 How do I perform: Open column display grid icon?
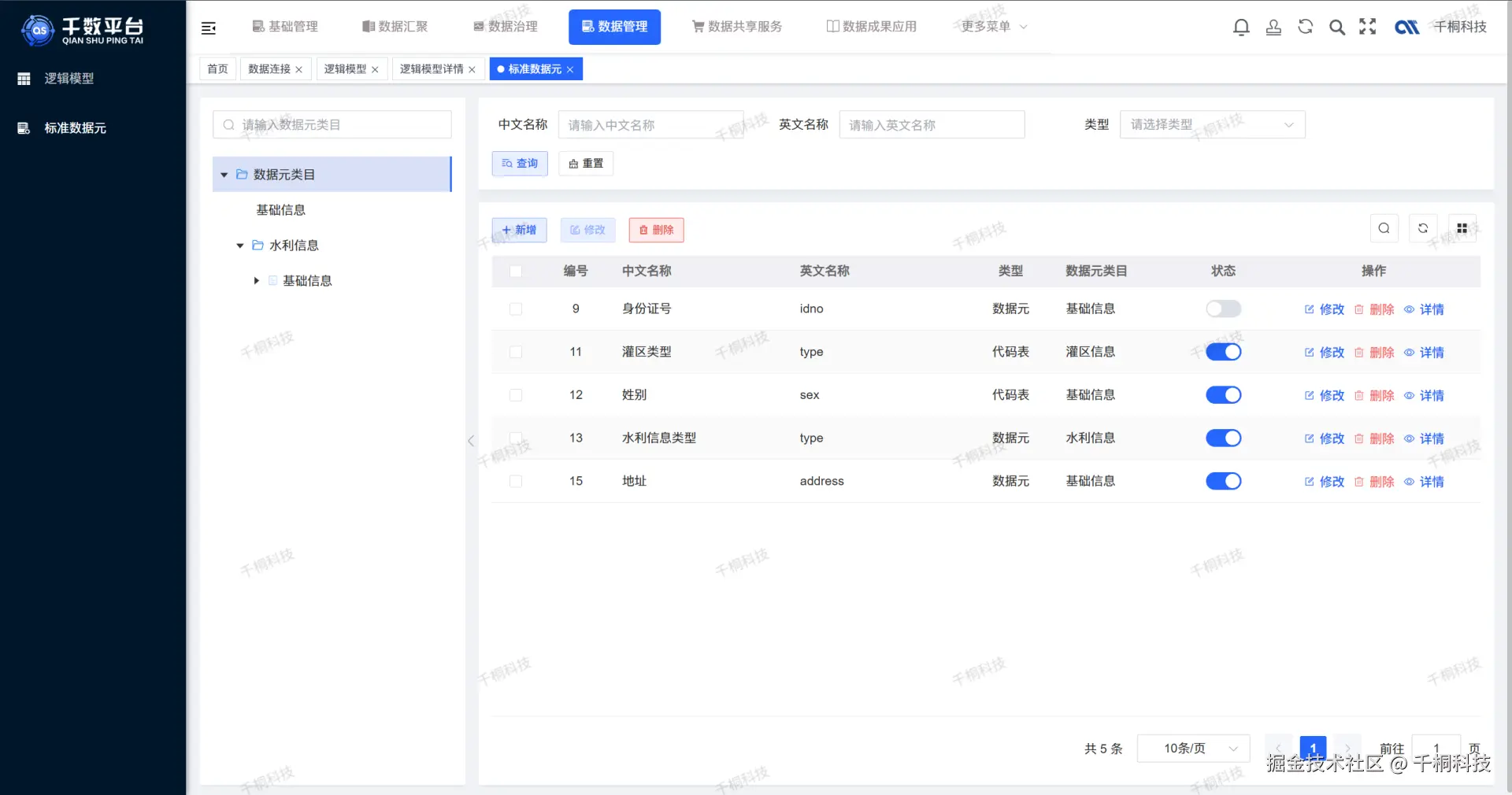(1462, 228)
